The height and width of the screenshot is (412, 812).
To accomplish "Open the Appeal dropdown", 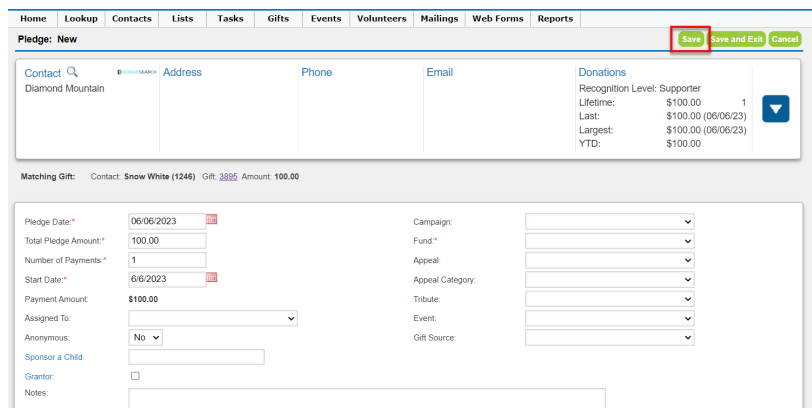I will 610,260.
